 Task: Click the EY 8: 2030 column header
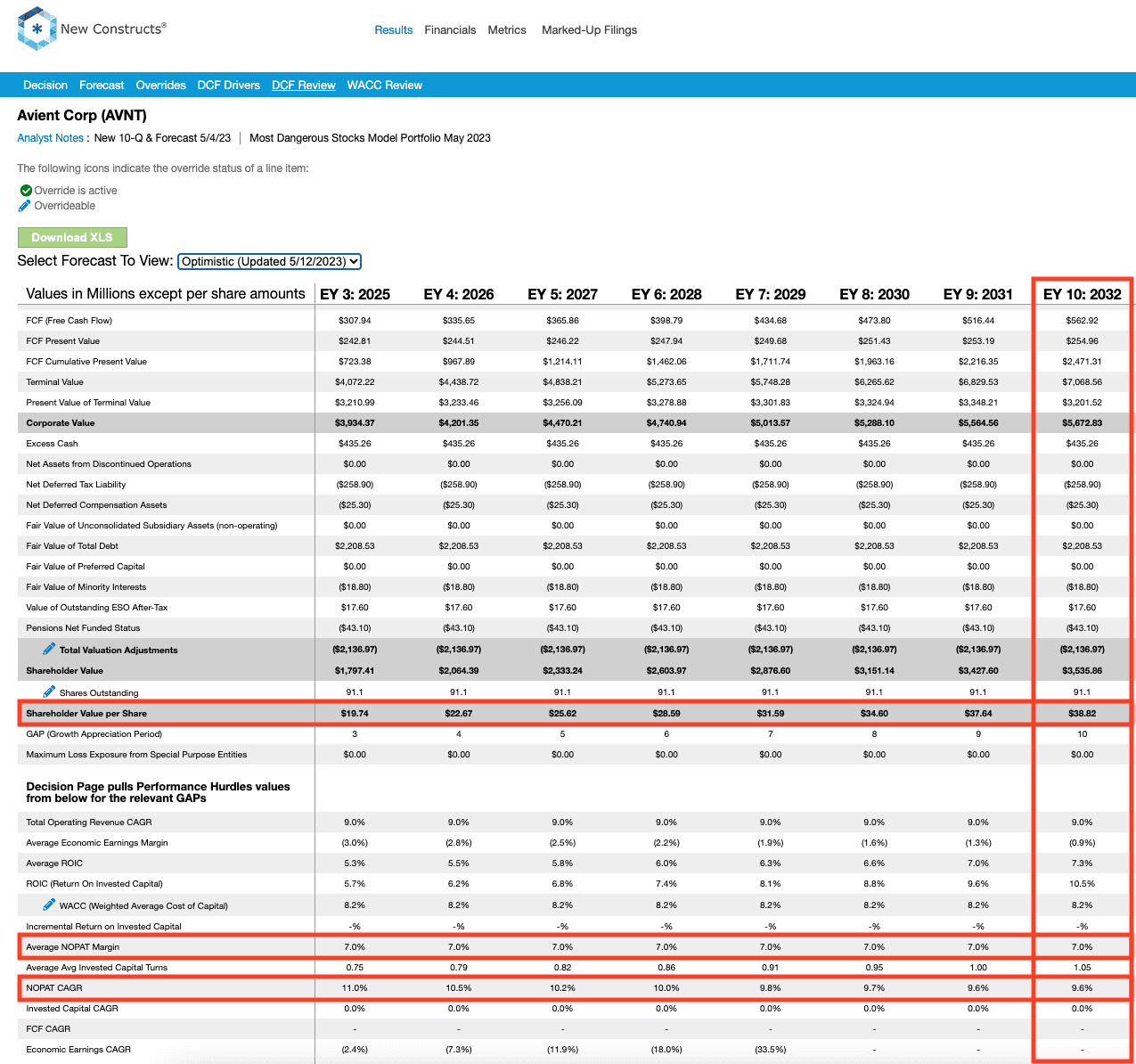(x=874, y=294)
